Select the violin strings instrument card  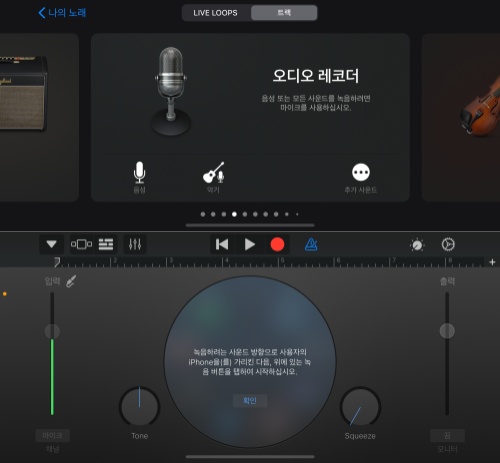pyautogui.click(x=461, y=117)
